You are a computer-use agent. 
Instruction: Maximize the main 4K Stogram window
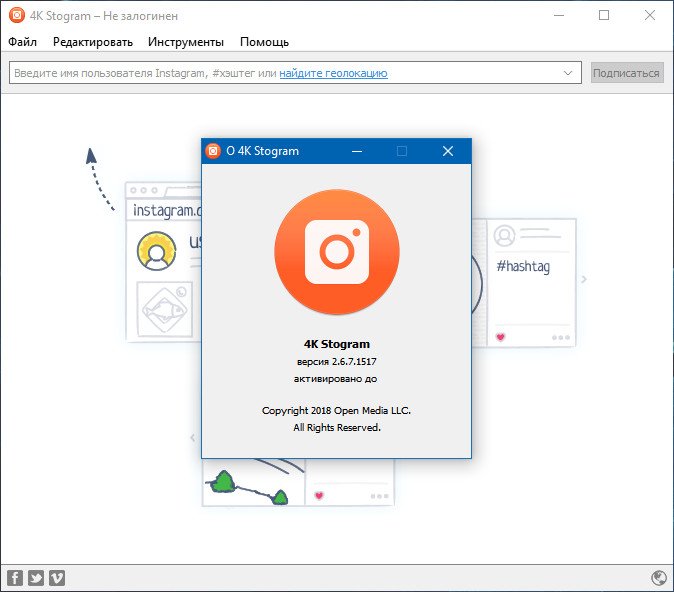(x=604, y=15)
